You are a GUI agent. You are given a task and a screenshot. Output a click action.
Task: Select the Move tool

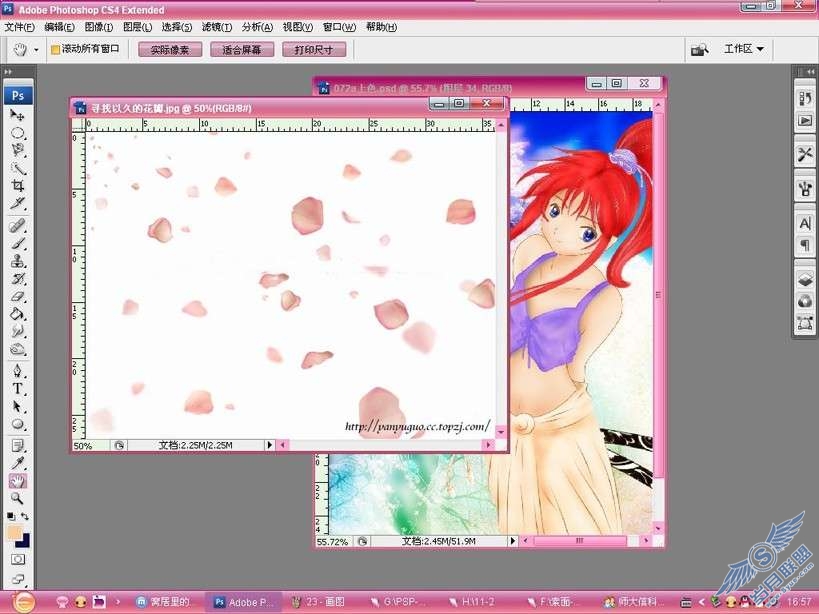tap(17, 114)
